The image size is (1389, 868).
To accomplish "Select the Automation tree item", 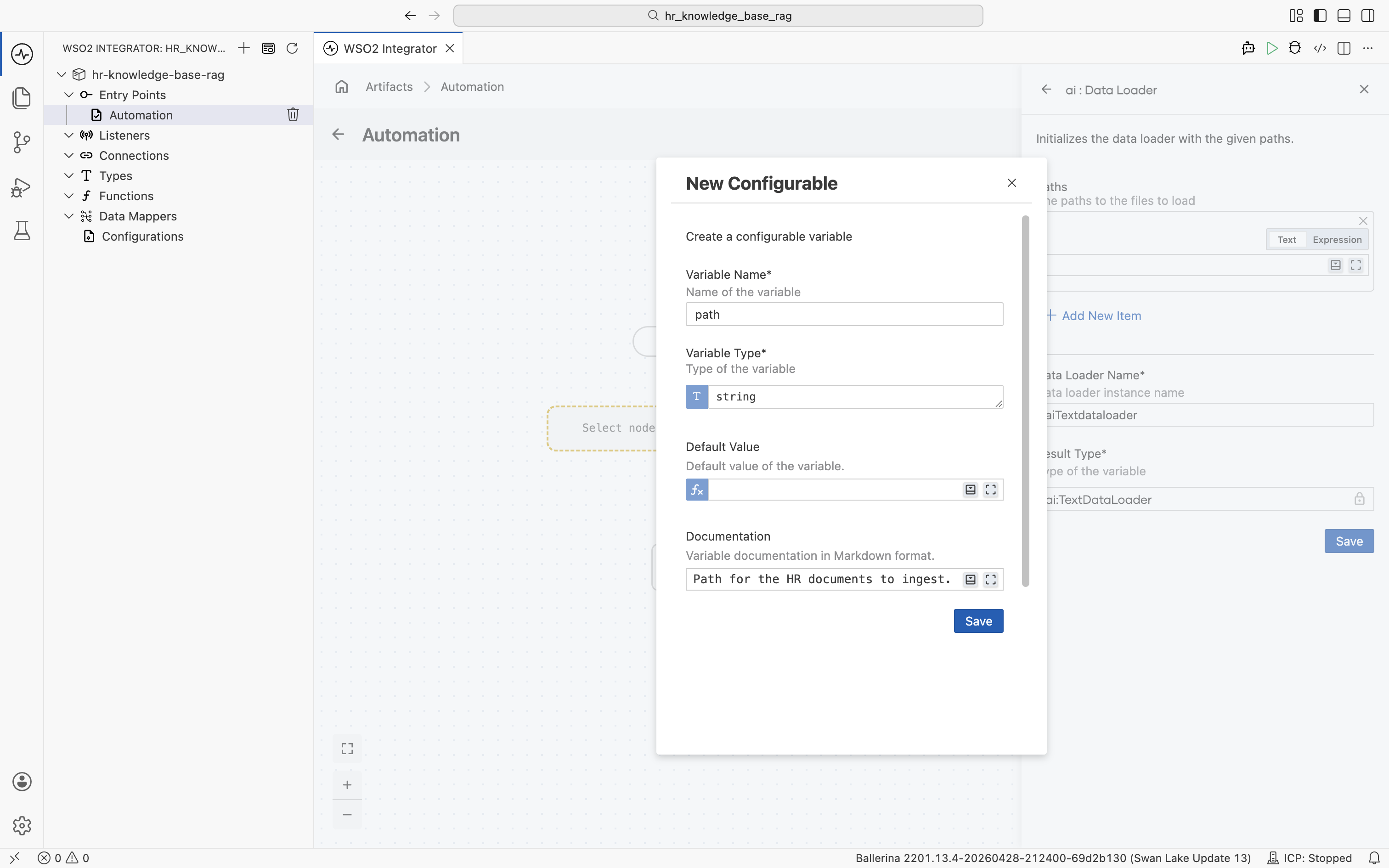I will tap(179, 115).
